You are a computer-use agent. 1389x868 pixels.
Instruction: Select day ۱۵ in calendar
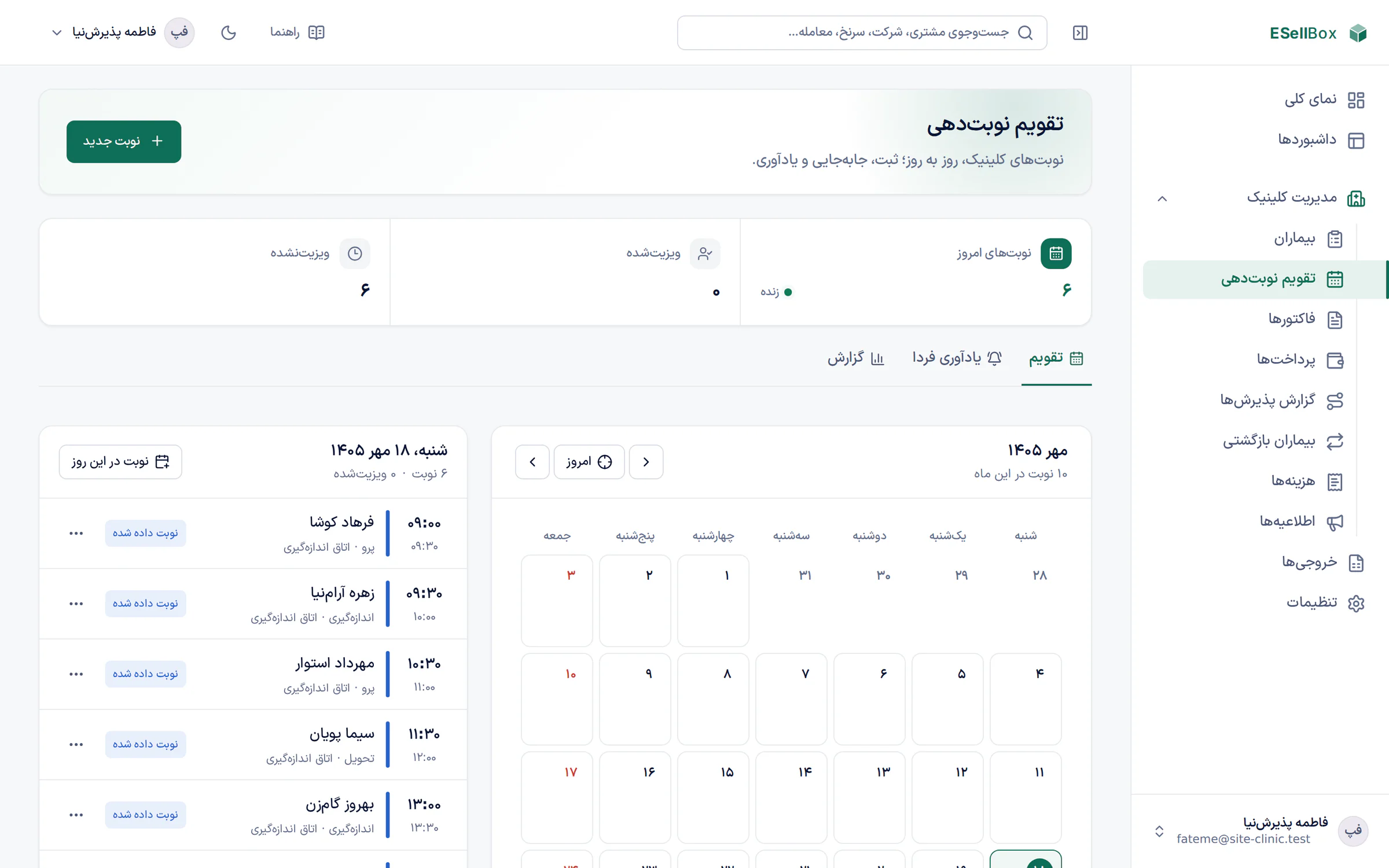[x=713, y=797]
